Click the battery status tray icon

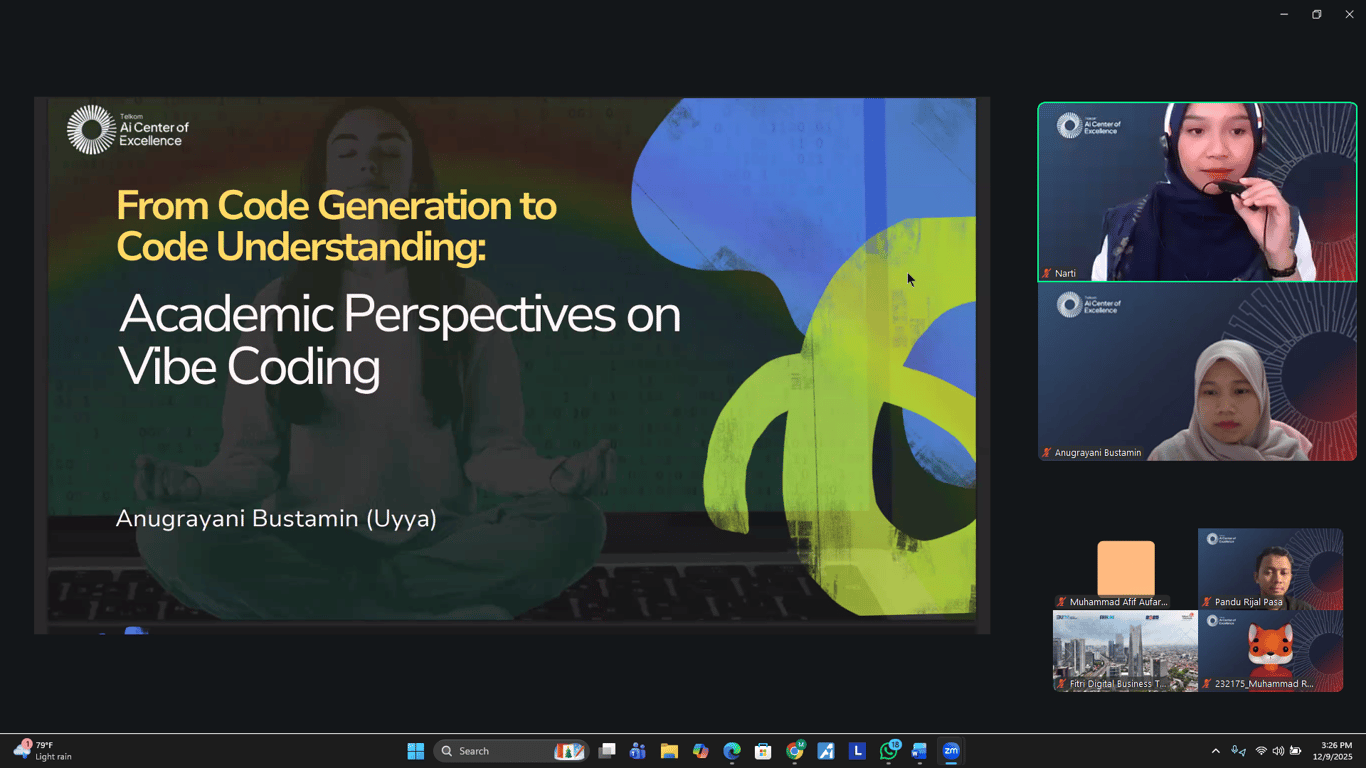click(x=1296, y=751)
